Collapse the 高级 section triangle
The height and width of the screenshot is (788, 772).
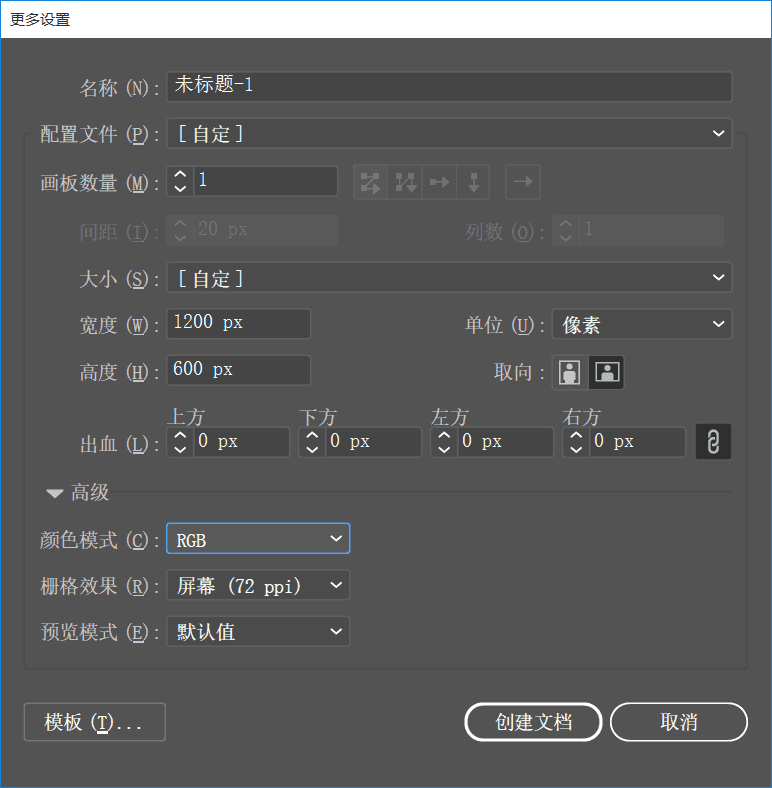pos(55,493)
